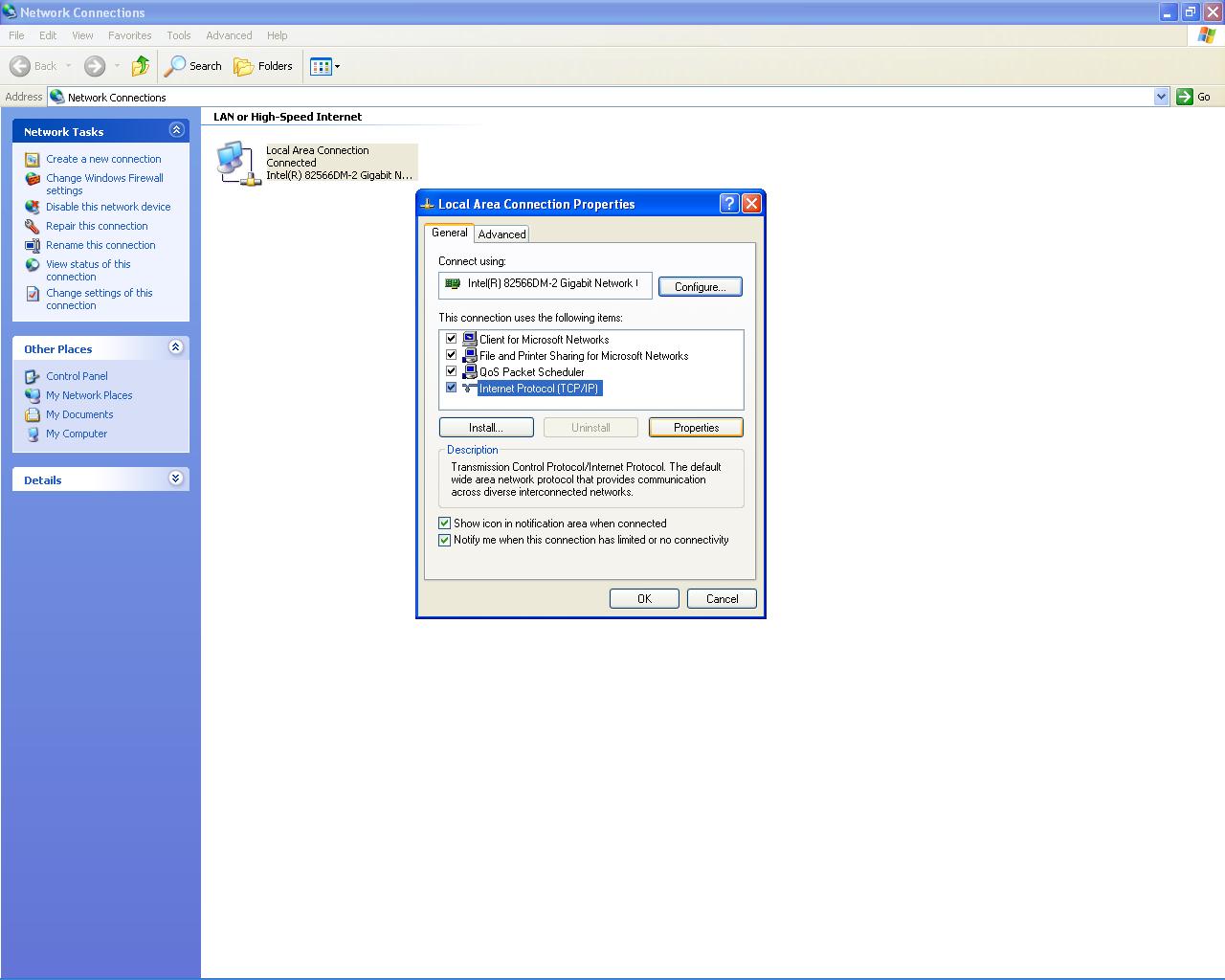Click the Control Panel icon
Screen dimensions: 1225x980
pyautogui.click(x=33, y=376)
